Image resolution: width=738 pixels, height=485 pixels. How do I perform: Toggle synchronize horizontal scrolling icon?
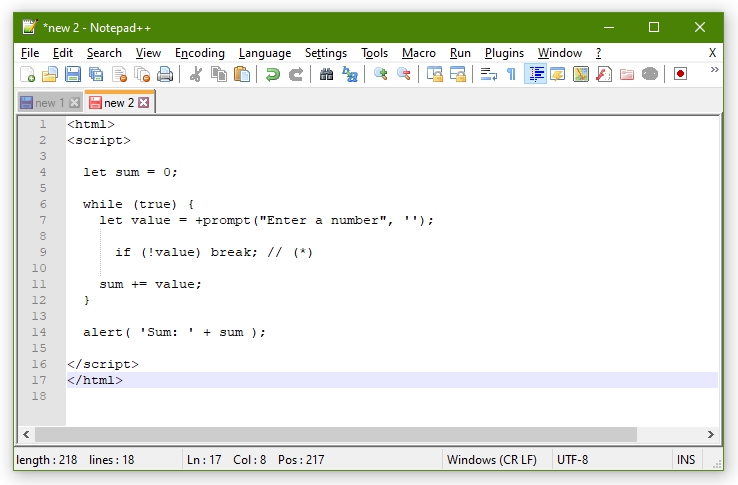457,74
